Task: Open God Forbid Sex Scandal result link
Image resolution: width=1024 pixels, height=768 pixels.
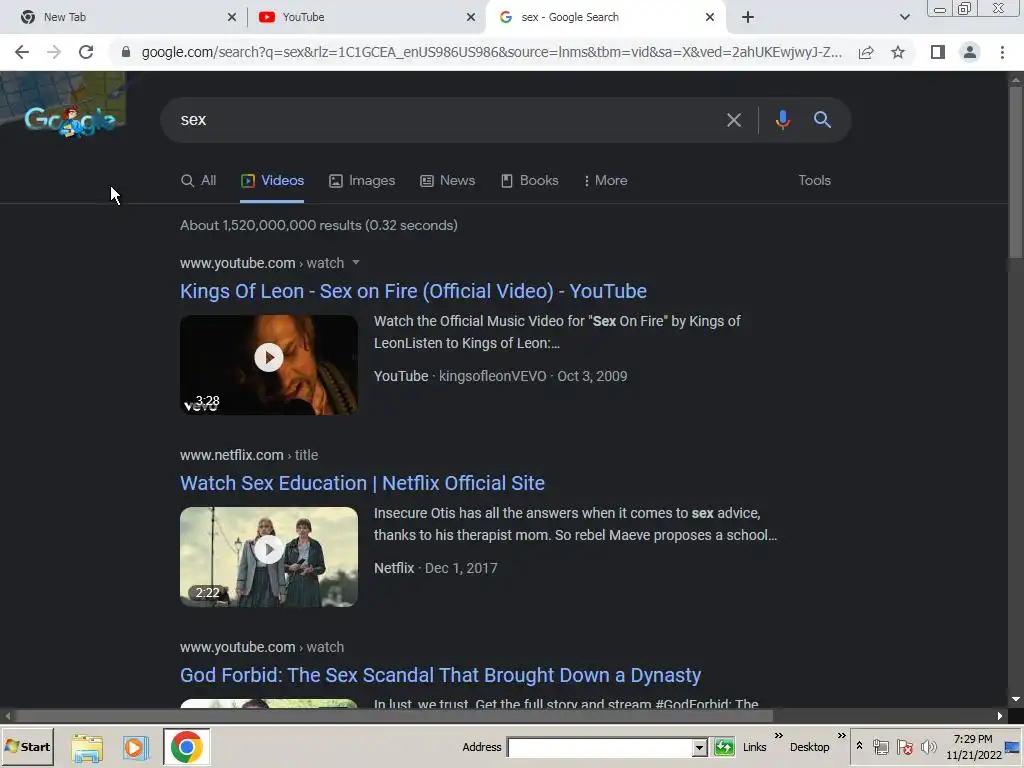Action: click(441, 675)
